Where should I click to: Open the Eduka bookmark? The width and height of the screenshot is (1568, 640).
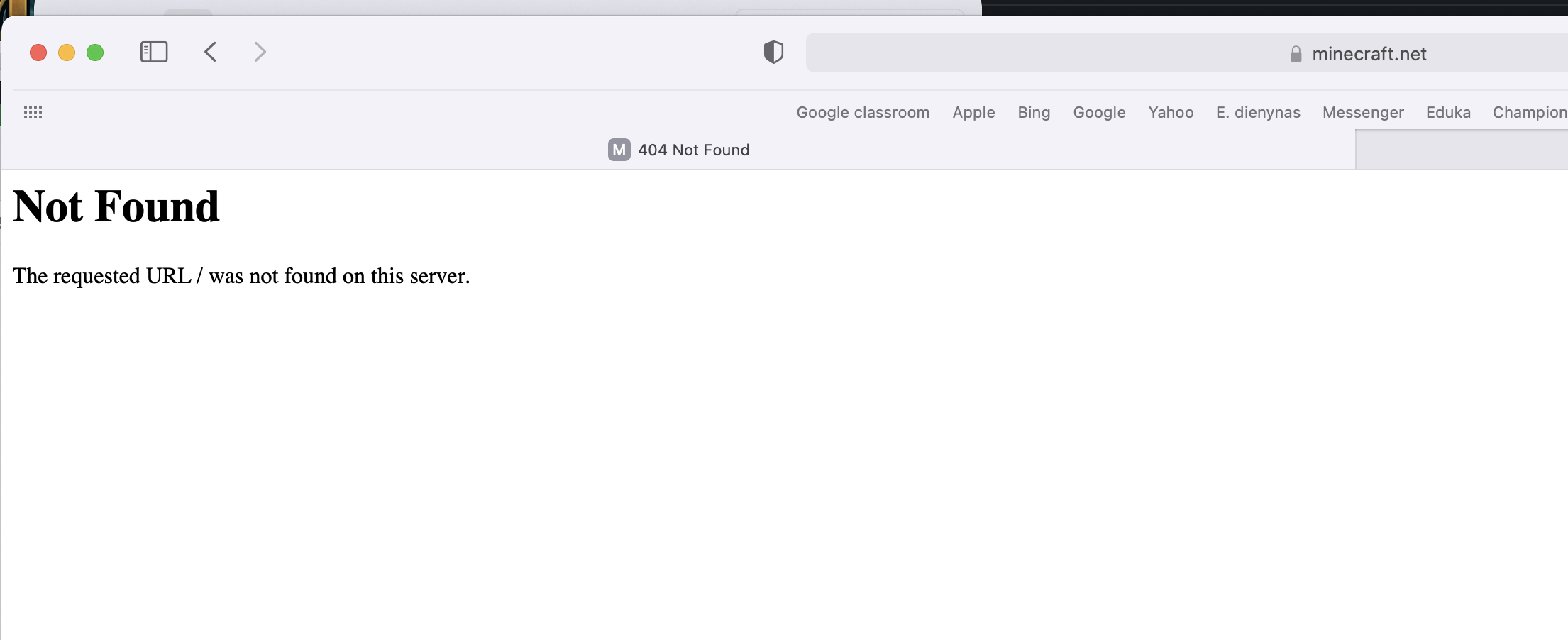[x=1448, y=112]
